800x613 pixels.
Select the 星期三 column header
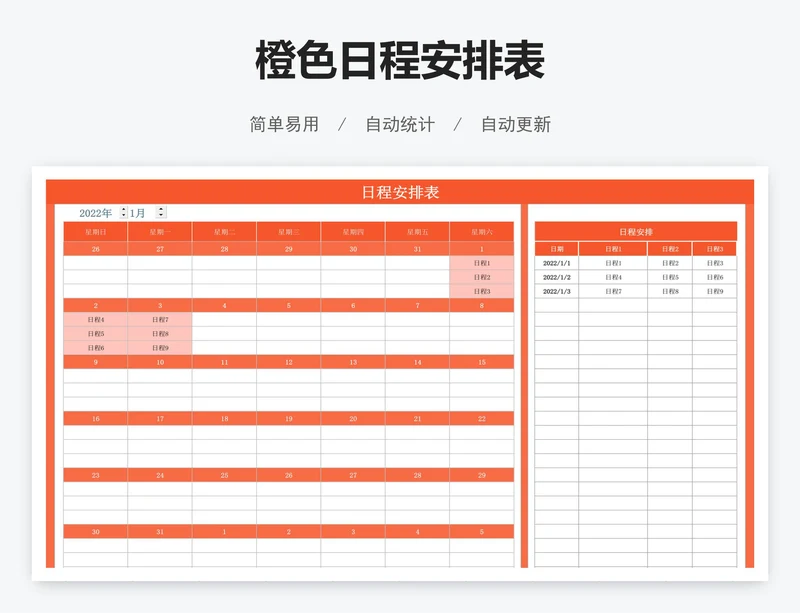[x=289, y=232]
